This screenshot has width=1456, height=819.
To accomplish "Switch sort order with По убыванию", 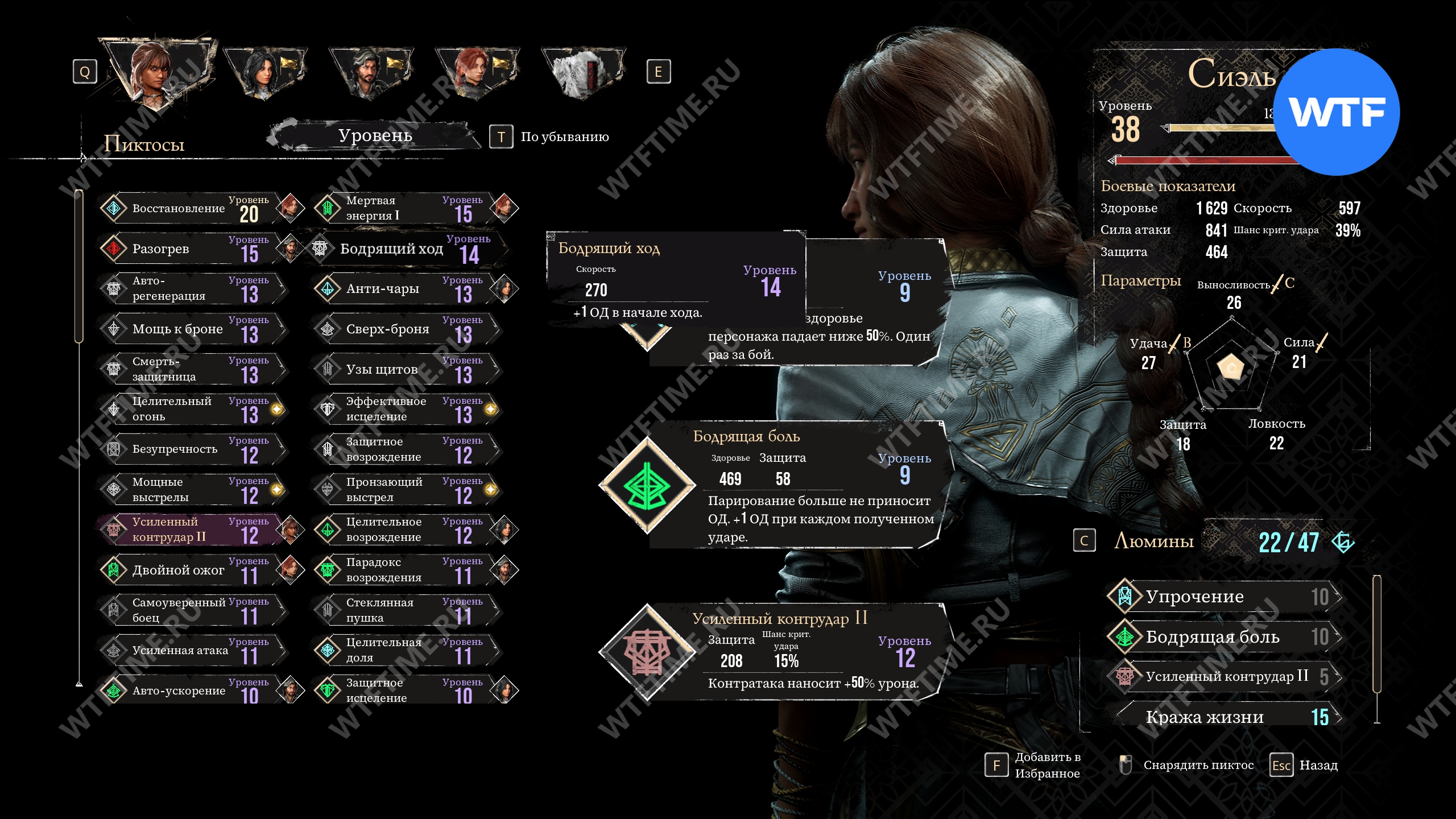I will (x=549, y=136).
